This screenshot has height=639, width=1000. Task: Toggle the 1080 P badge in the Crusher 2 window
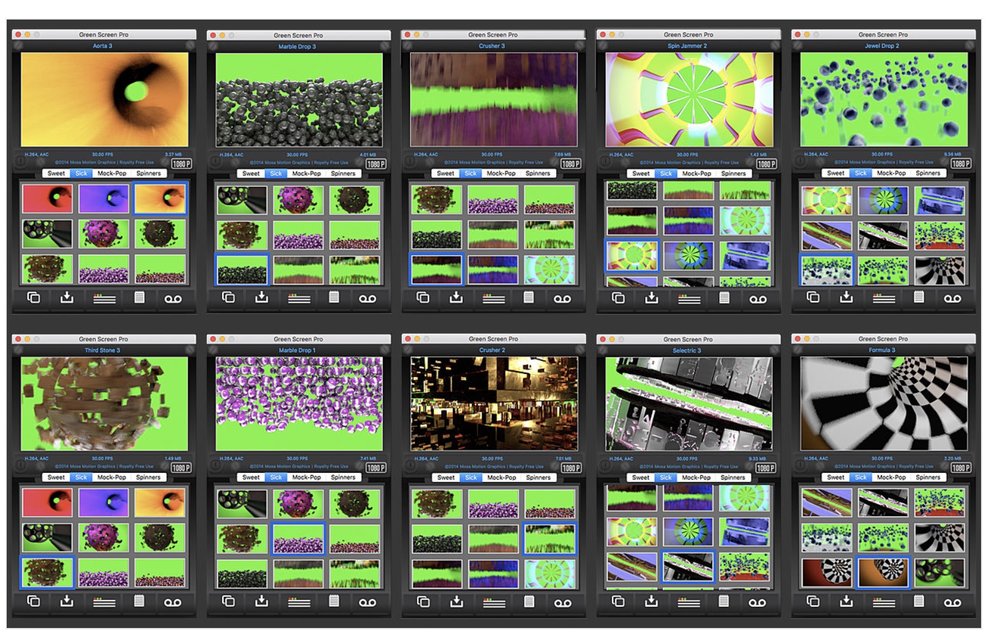point(570,466)
